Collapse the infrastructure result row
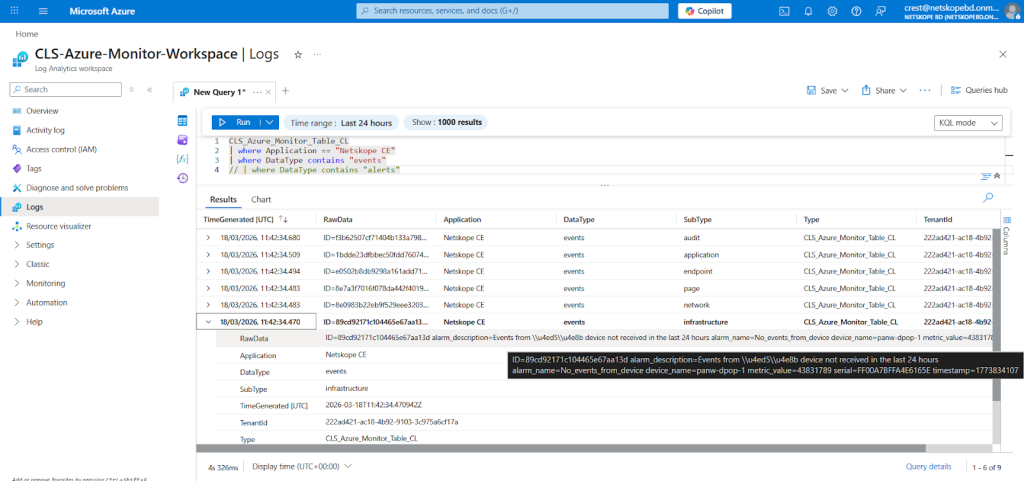 click(208, 321)
